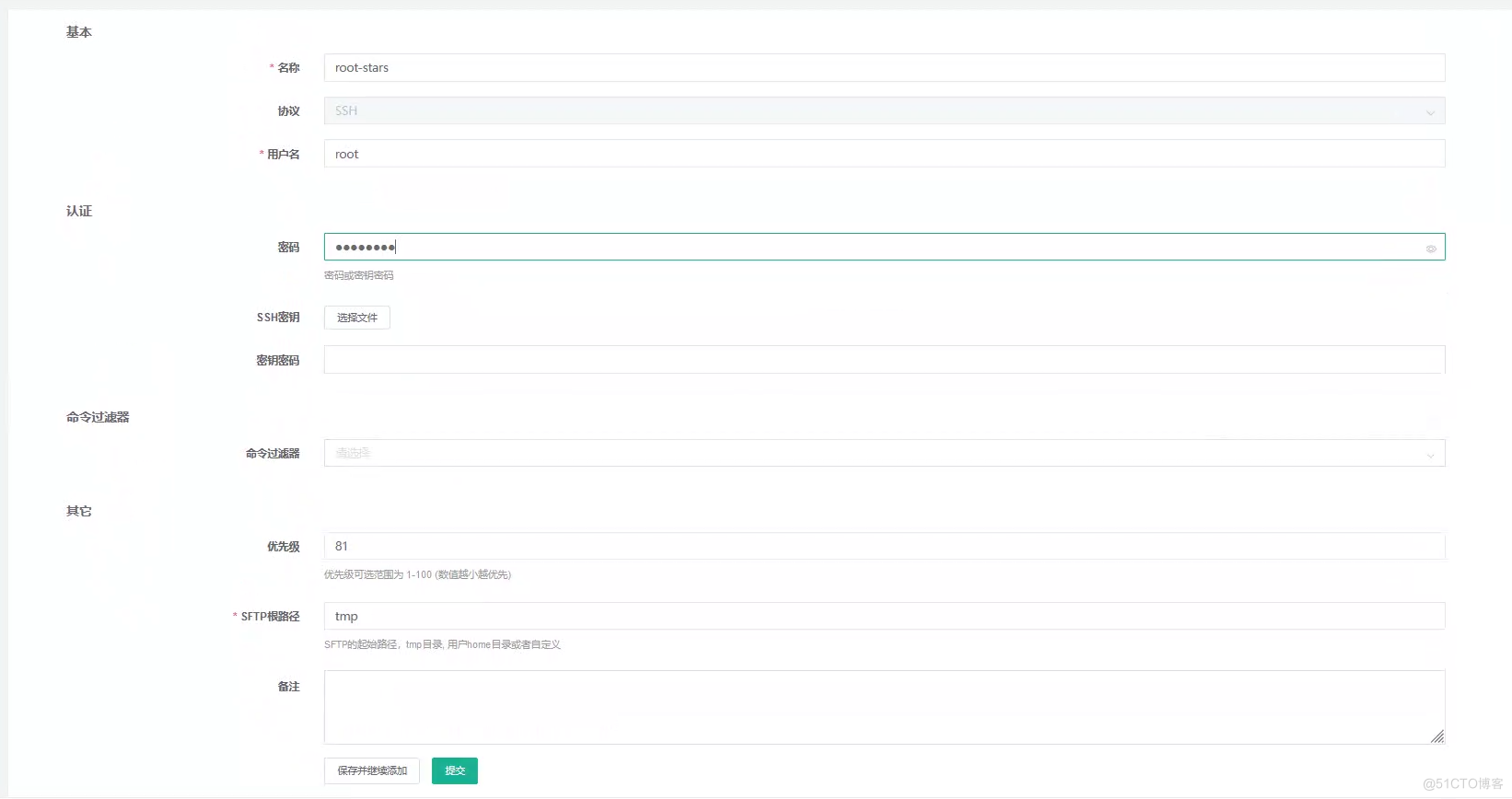Toggle password visibility eye icon

tap(1431, 249)
